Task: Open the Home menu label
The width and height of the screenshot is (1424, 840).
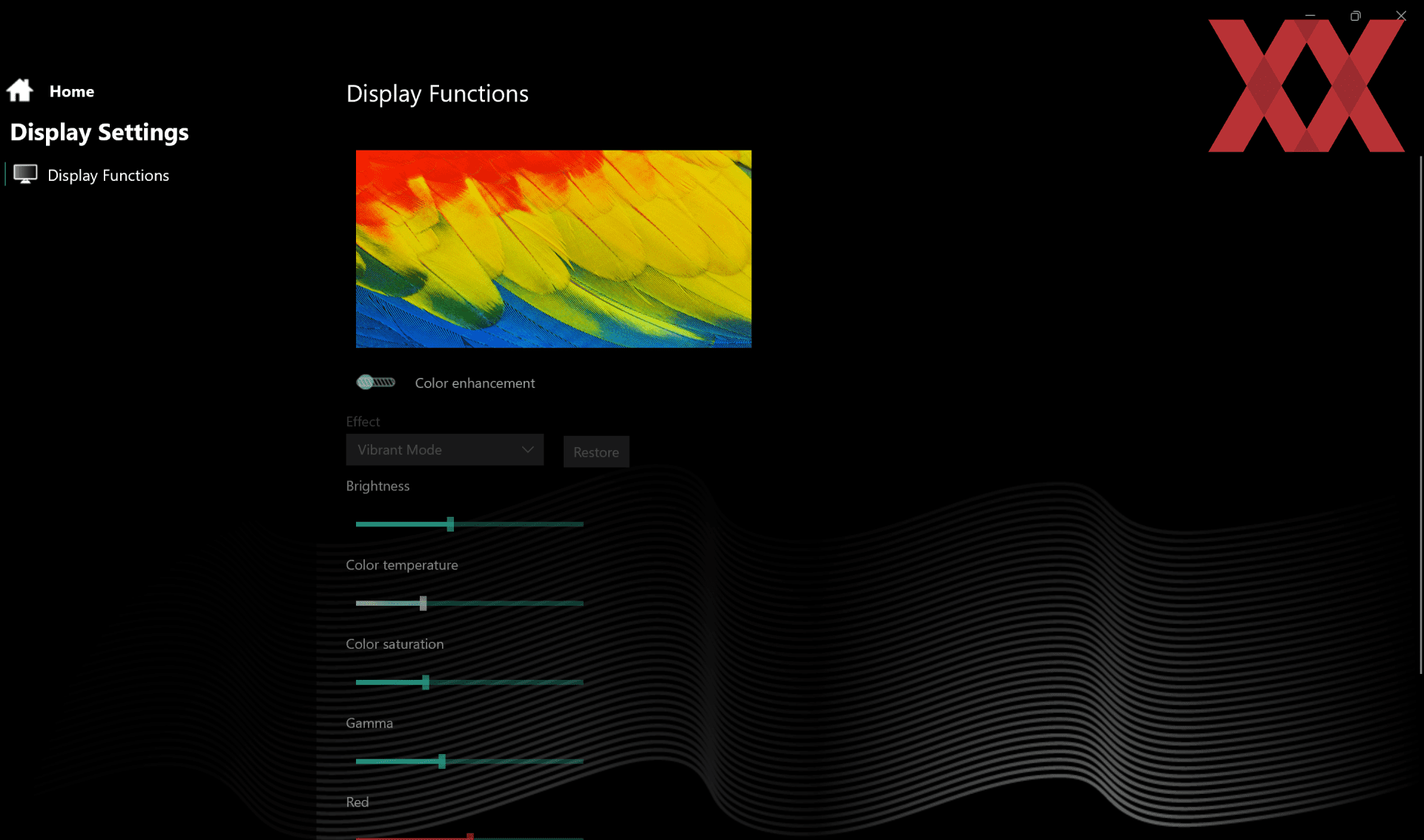Action: click(72, 91)
